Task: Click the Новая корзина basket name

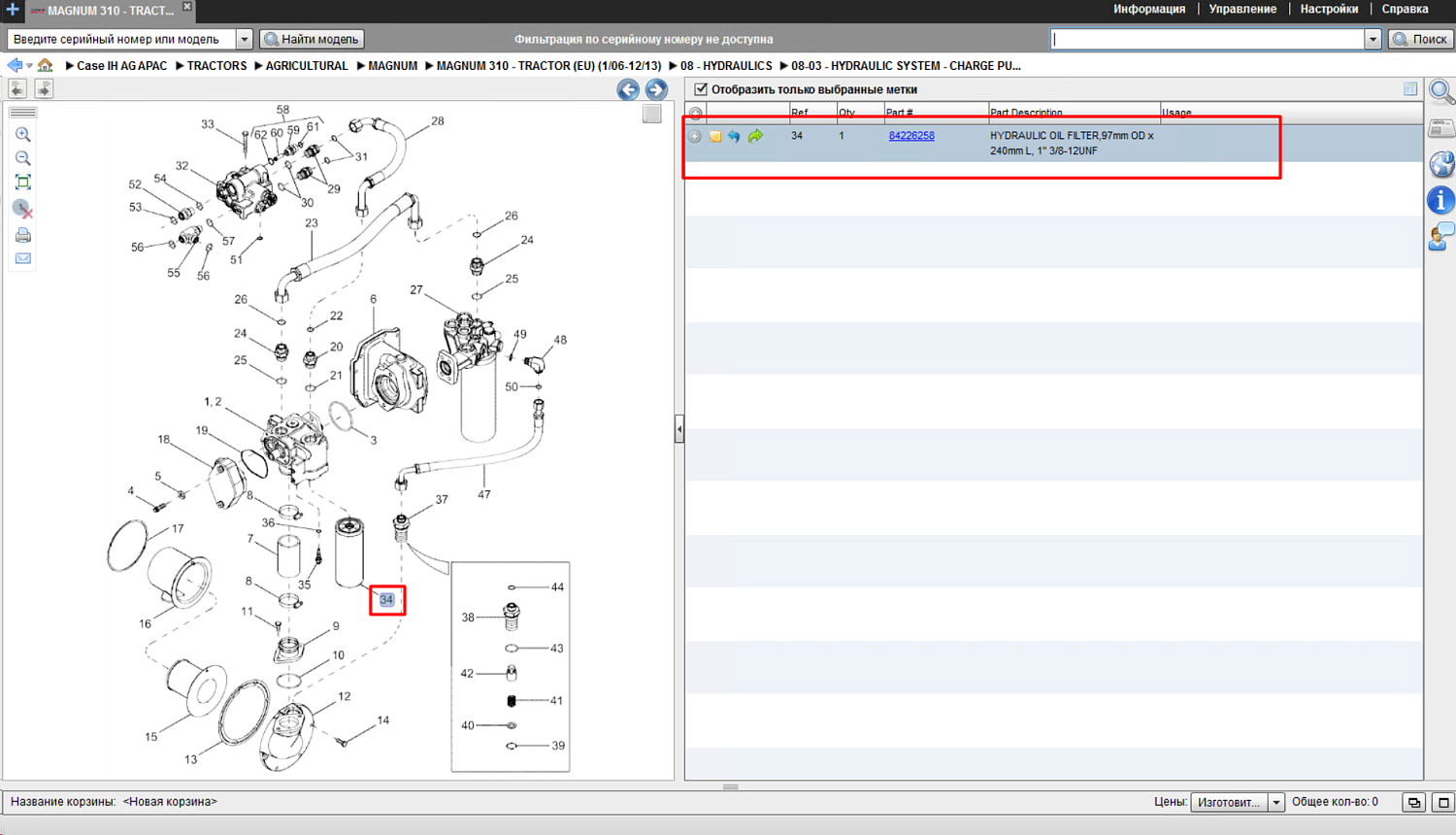Action: click(x=170, y=802)
